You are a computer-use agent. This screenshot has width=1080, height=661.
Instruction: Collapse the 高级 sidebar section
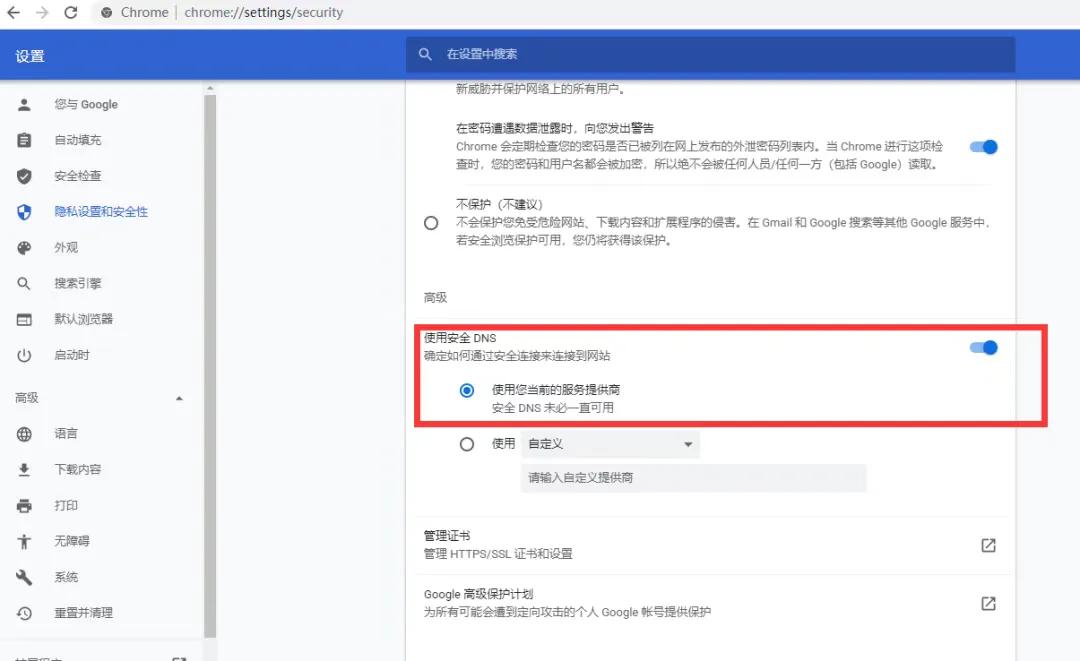tap(179, 397)
